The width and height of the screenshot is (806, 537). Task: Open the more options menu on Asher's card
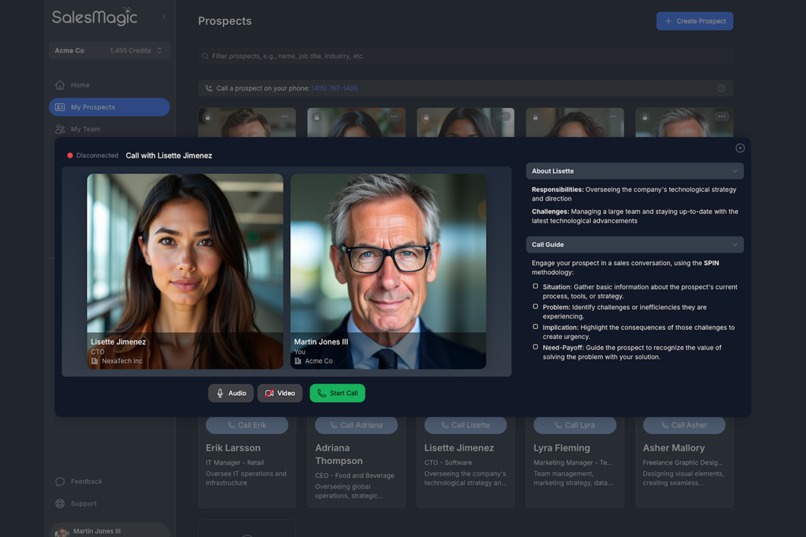722,117
